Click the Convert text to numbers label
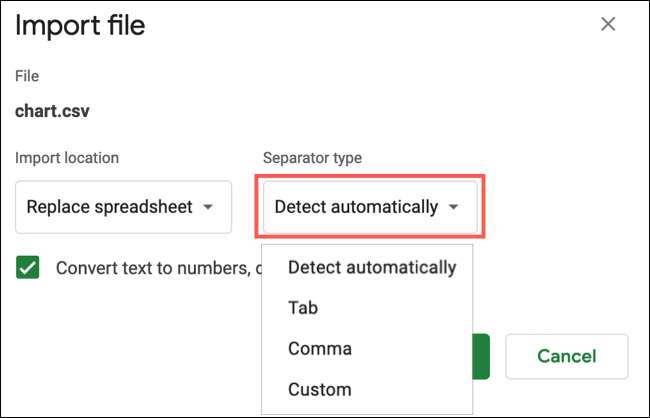The image size is (650, 418). (x=150, y=268)
